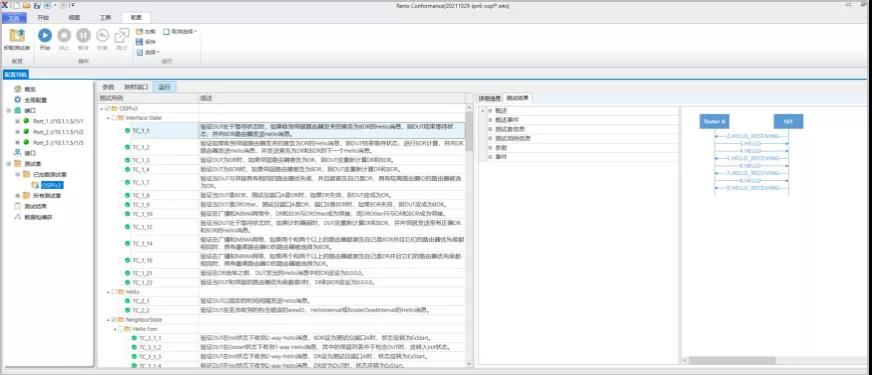
Task: Open the bottom ribbon dropdown under floppy icon
Action: pyautogui.click(x=148, y=52)
